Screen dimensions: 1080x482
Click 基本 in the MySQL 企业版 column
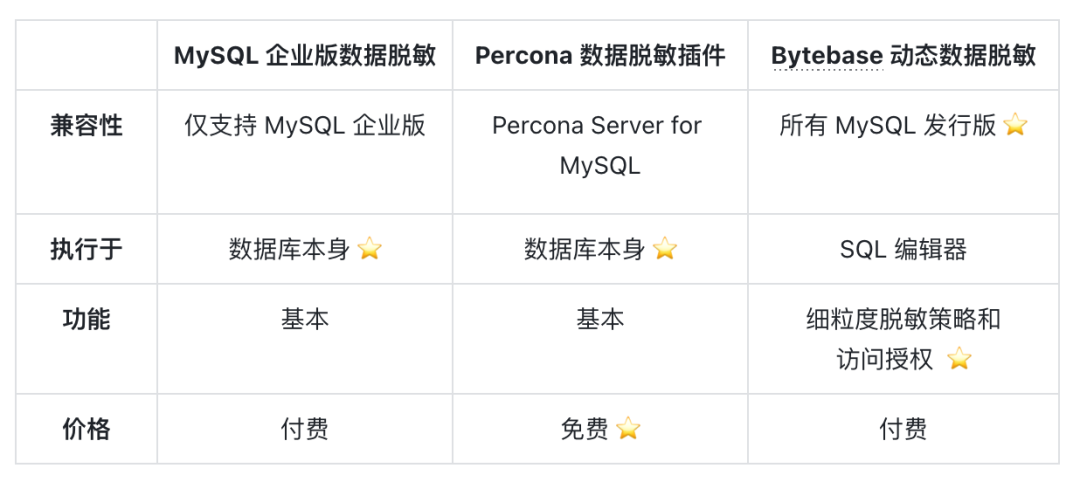(x=305, y=319)
